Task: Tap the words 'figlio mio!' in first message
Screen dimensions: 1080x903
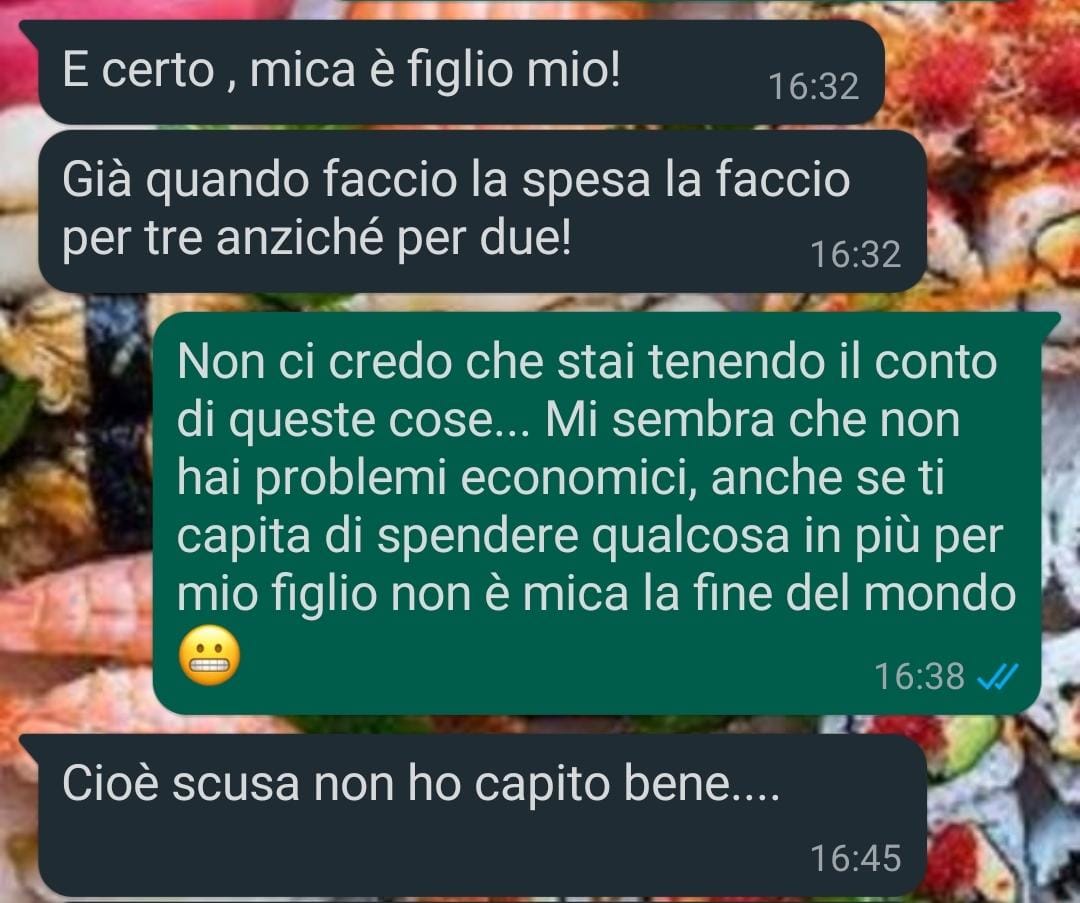Action: 514,71
